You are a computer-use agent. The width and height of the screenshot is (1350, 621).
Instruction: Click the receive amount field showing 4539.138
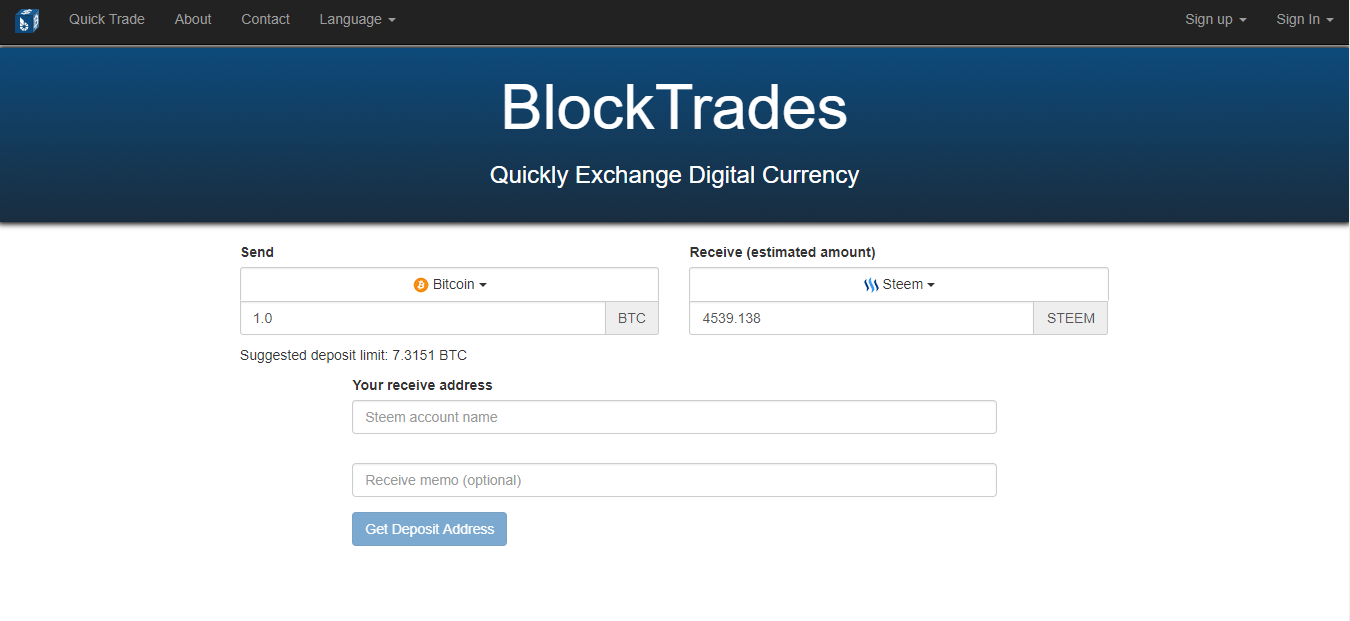(x=861, y=318)
